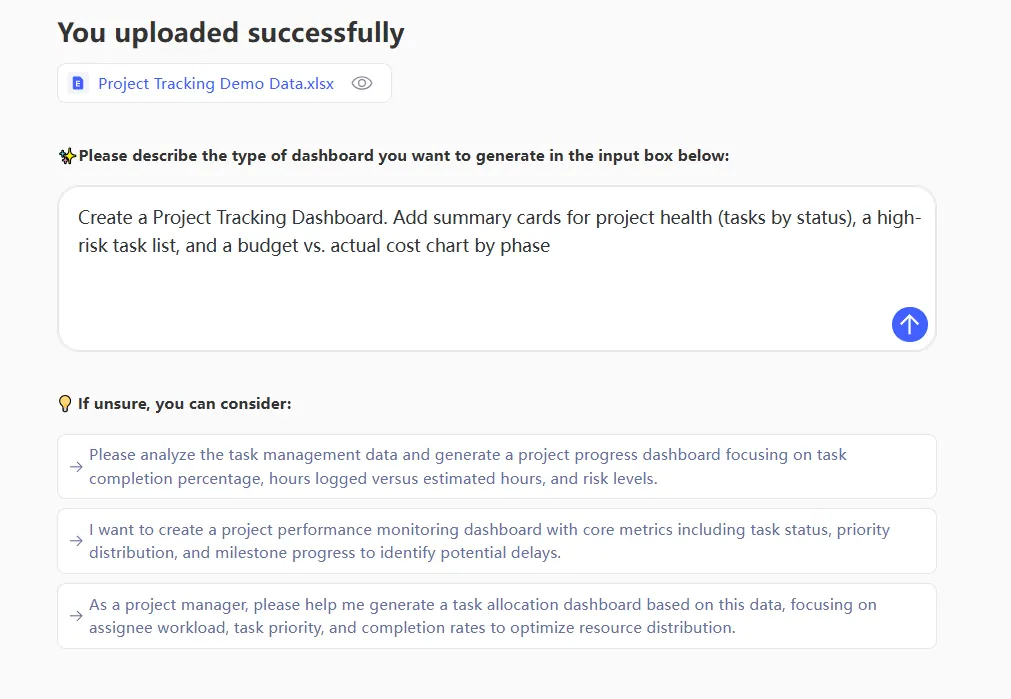Click the arrow icon on the performance monitoring suggestion
This screenshot has width=1011, height=699.
pos(77,541)
